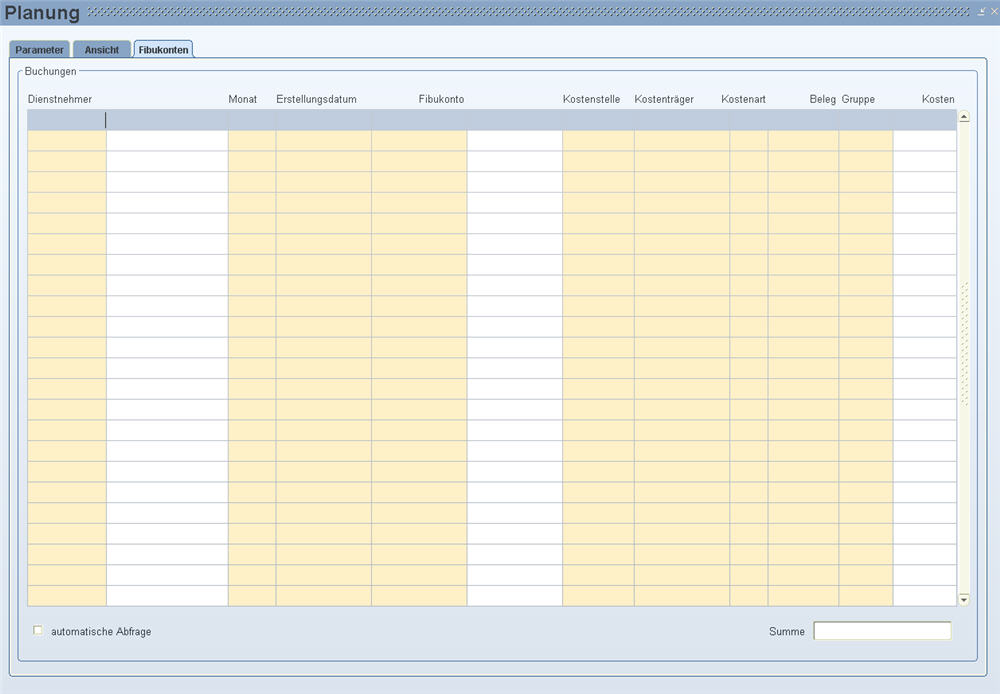This screenshot has height=694, width=1000.
Task: Switch to the Parameter tab
Action: pos(39,50)
